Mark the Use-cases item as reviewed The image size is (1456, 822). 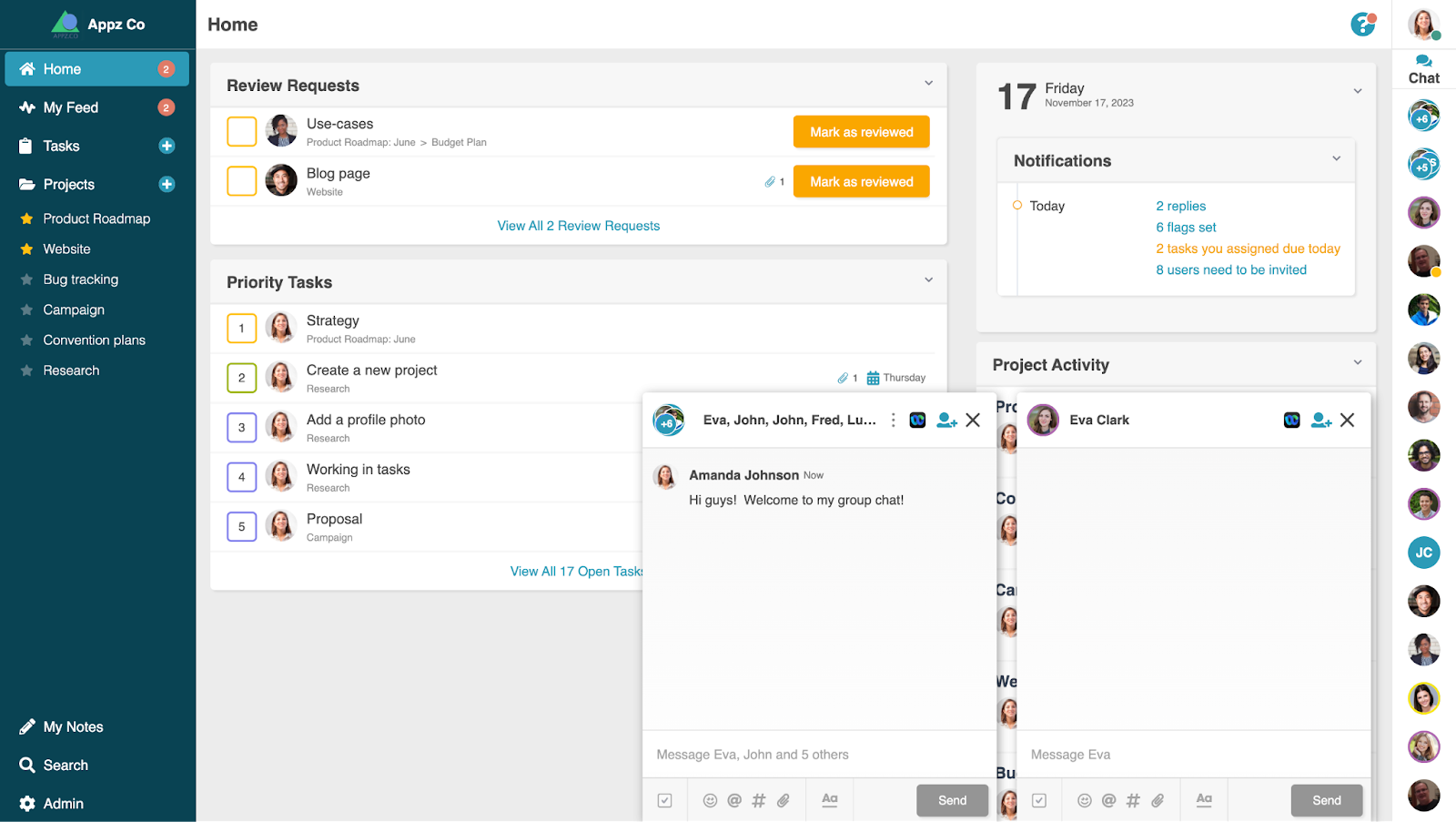(x=861, y=132)
